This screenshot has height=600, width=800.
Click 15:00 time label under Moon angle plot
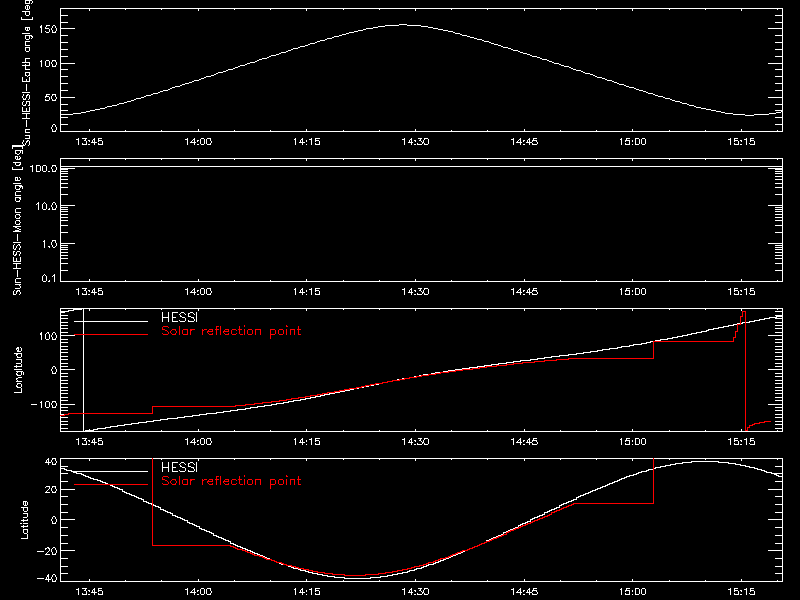pyautogui.click(x=633, y=291)
